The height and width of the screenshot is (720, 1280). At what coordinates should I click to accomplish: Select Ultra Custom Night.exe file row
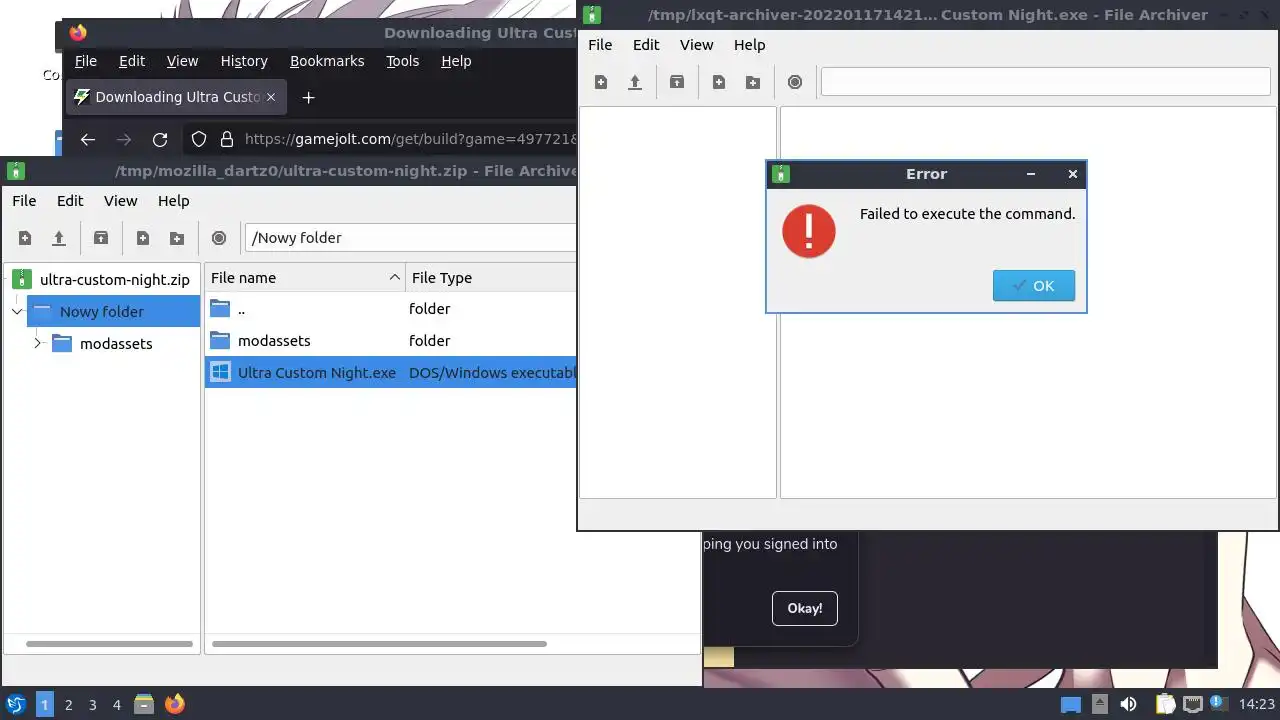click(x=391, y=373)
